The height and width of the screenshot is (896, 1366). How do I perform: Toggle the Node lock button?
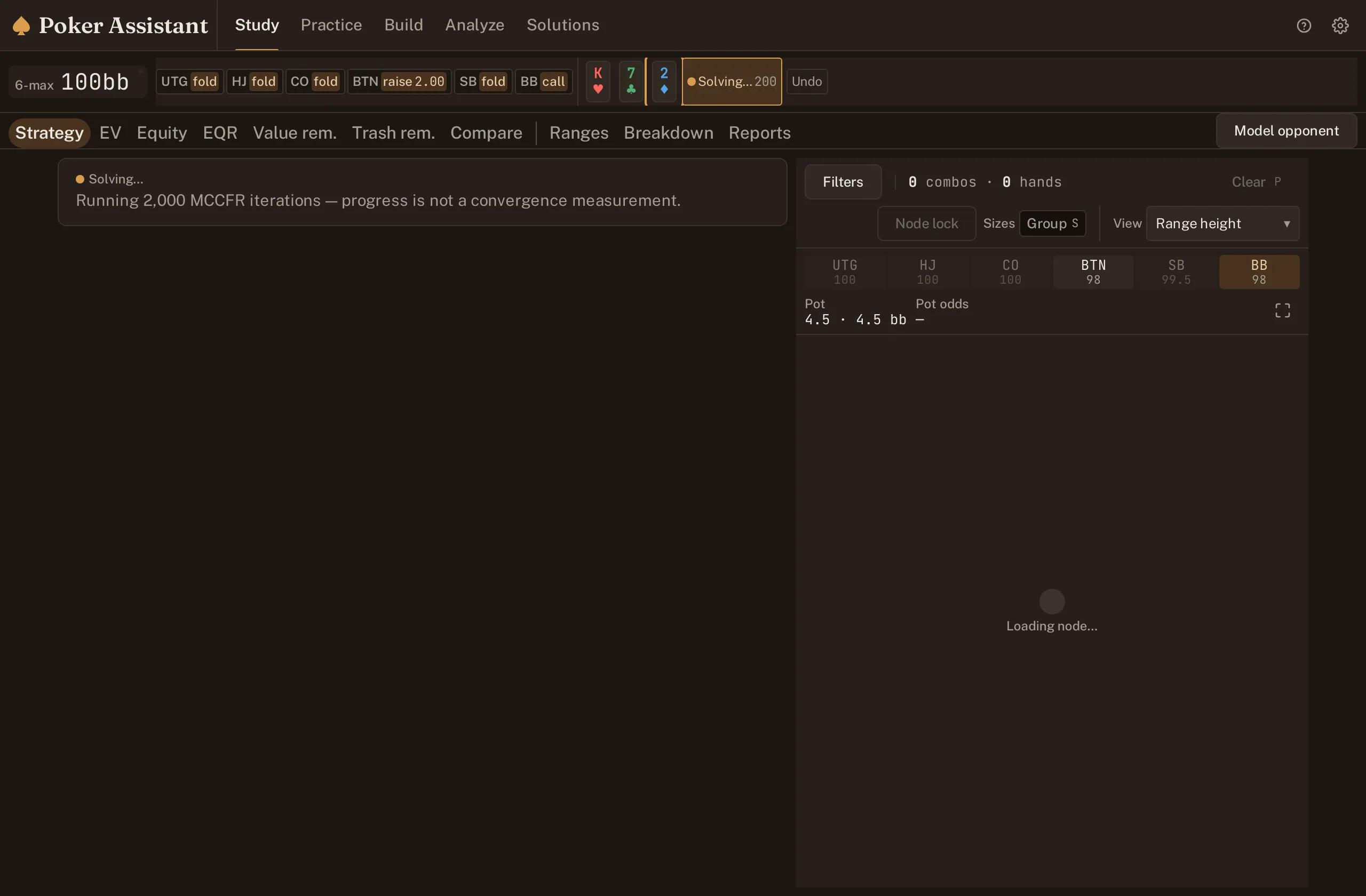coord(926,223)
